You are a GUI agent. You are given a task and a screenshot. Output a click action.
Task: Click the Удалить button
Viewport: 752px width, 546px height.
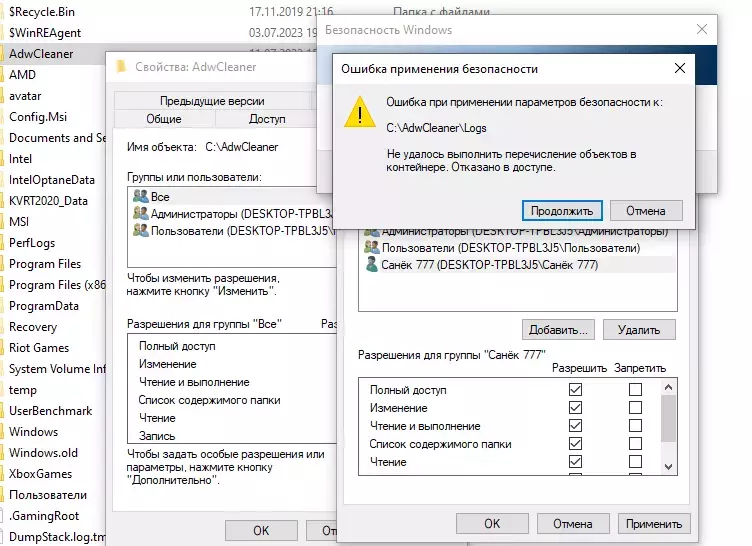[639, 330]
